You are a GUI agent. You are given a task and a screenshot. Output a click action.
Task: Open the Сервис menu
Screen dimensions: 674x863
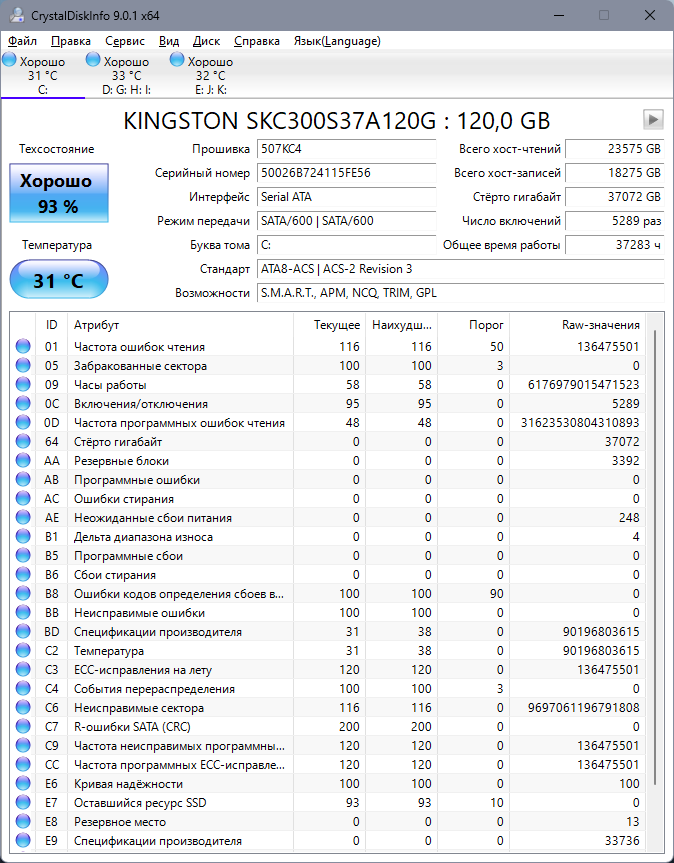pyautogui.click(x=125, y=41)
